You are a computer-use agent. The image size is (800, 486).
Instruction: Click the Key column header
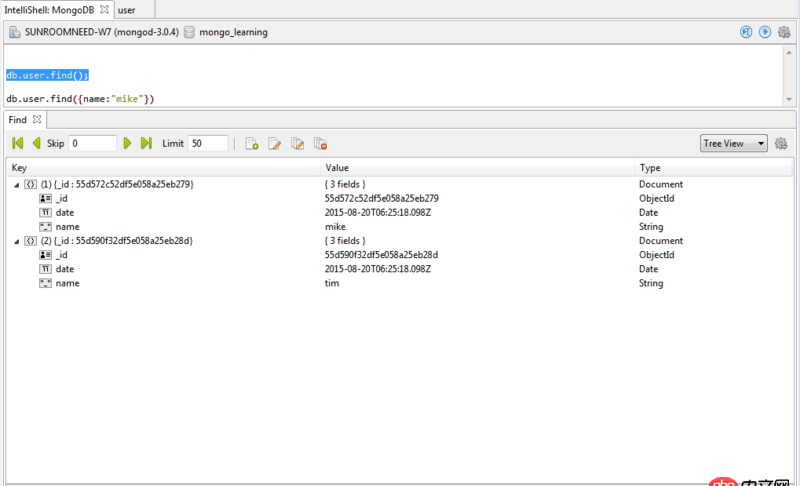(x=164, y=168)
